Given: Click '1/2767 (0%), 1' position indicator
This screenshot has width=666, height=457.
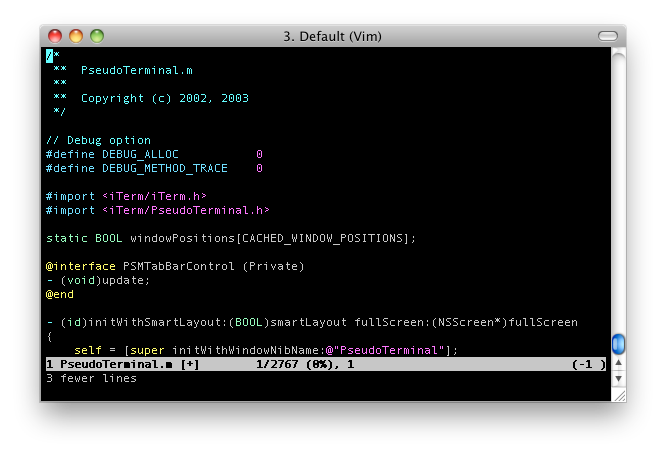Looking at the screenshot, I should pyautogui.click(x=305, y=364).
